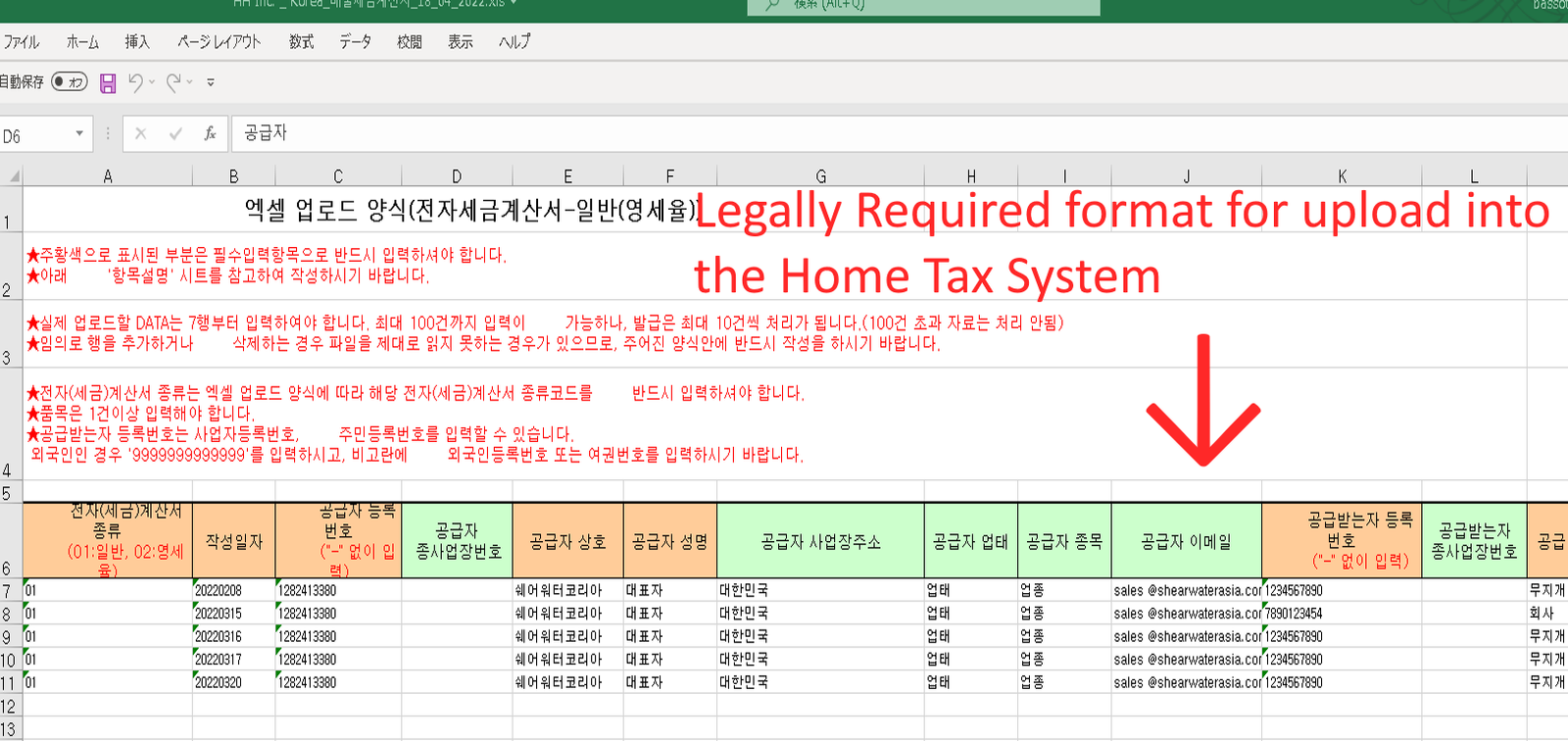Click the Undo arrow icon
Image resolution: width=1568 pixels, height=741 pixels.
click(135, 82)
